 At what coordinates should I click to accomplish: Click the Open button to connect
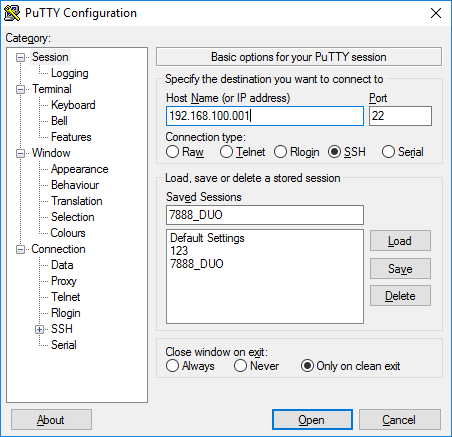312,420
